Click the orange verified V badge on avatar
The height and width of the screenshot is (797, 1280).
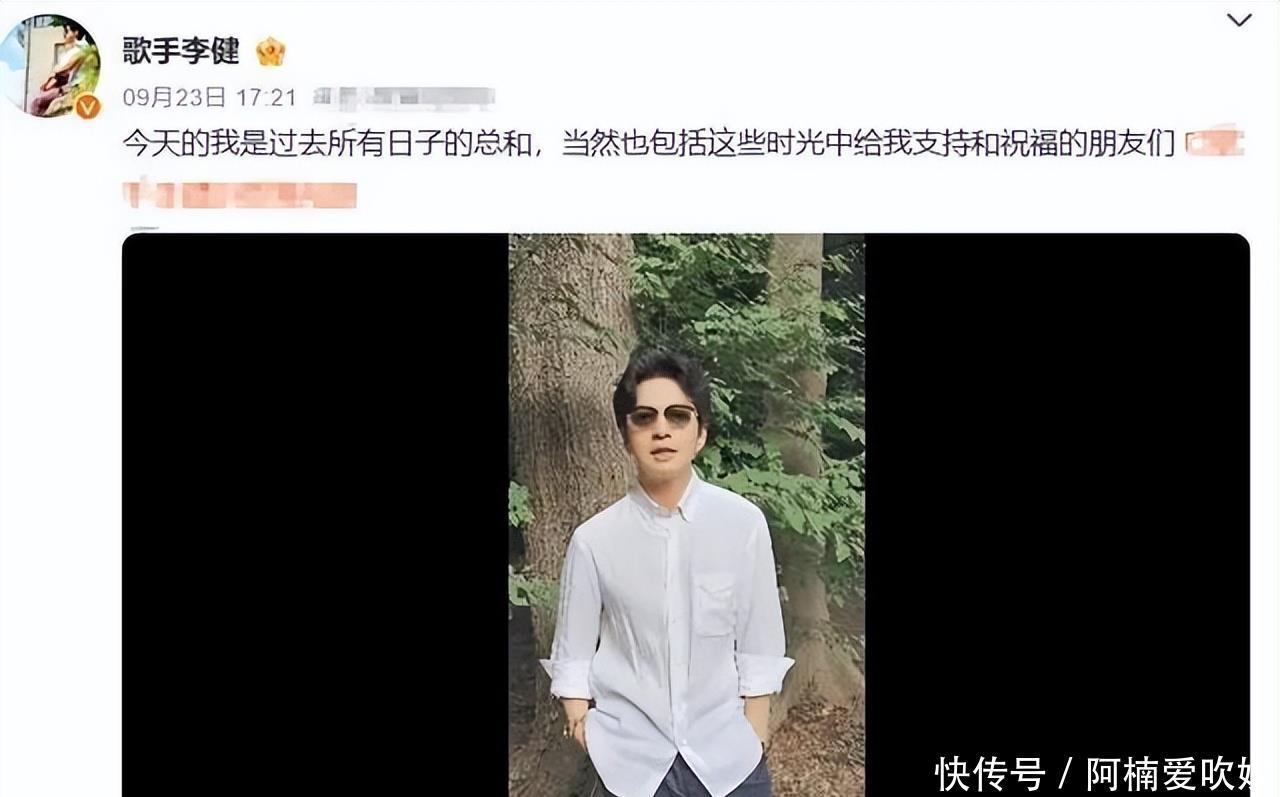[x=88, y=106]
